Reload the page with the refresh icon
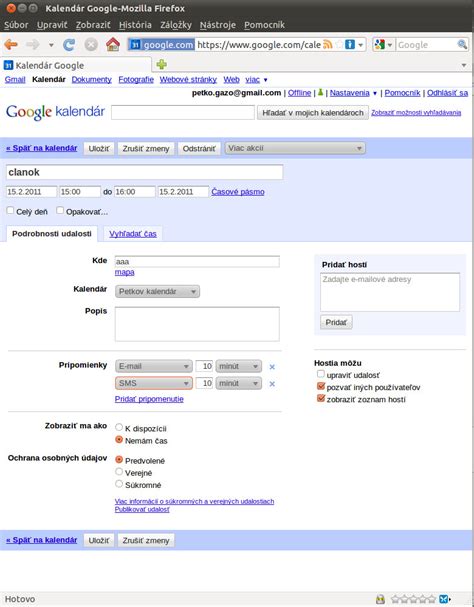474x607 pixels. [x=69, y=45]
